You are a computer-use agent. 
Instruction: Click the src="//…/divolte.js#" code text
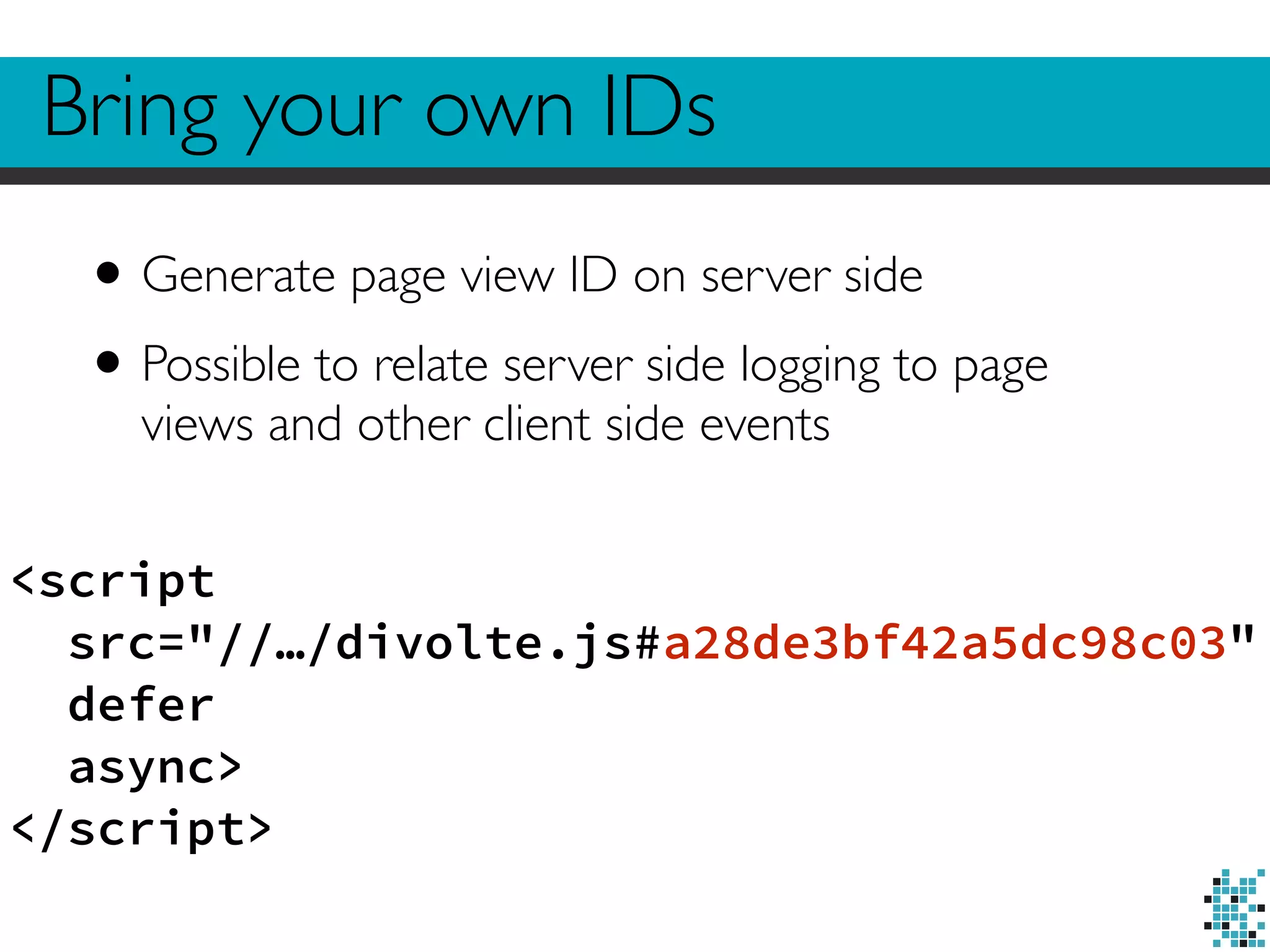(364, 643)
